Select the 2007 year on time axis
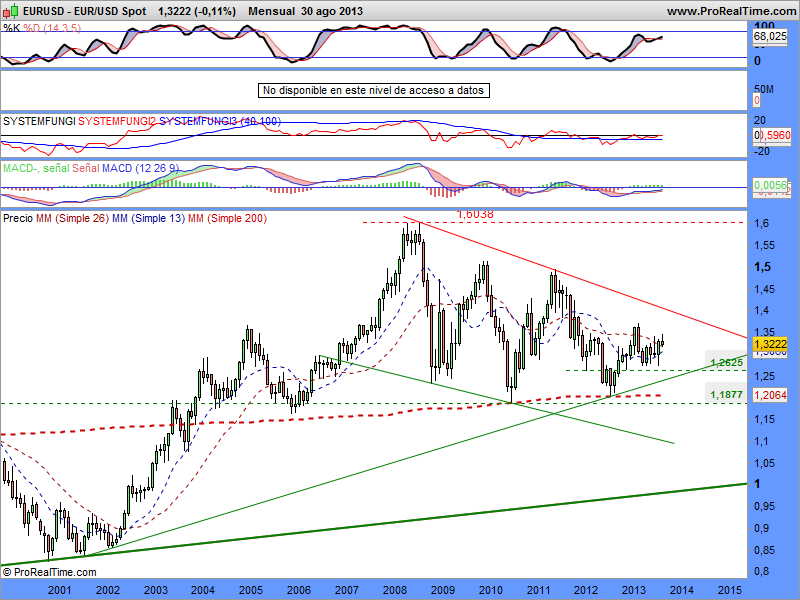The width and height of the screenshot is (800, 600). coord(347,590)
